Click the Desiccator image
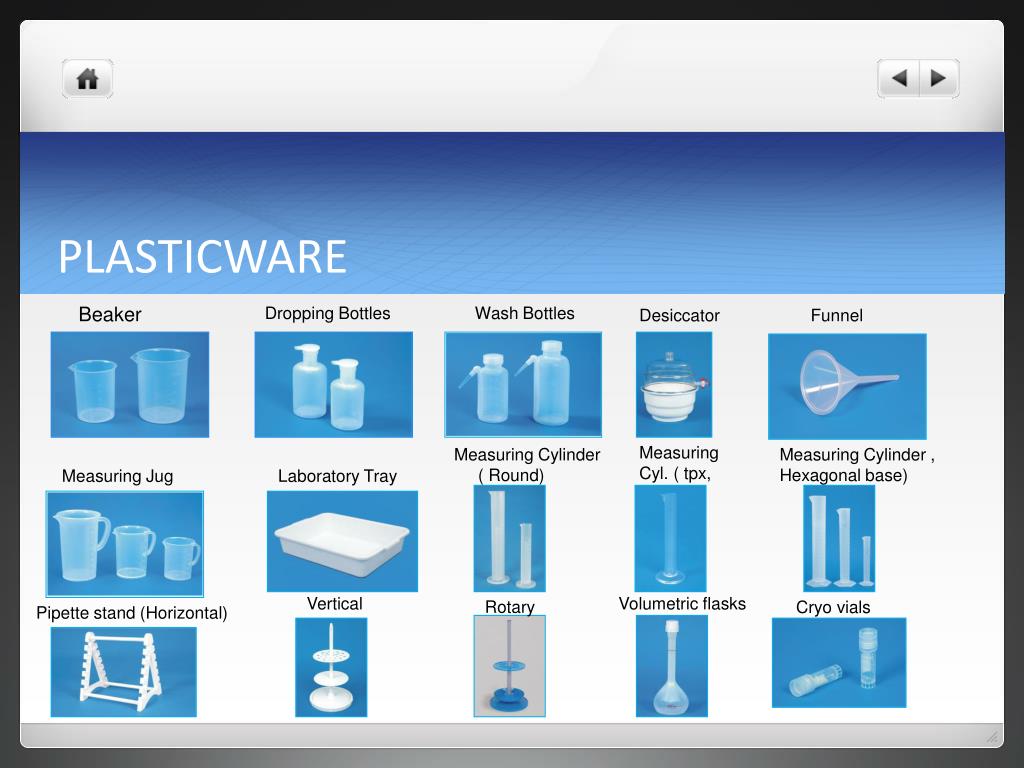The height and width of the screenshot is (768, 1024). 674,384
